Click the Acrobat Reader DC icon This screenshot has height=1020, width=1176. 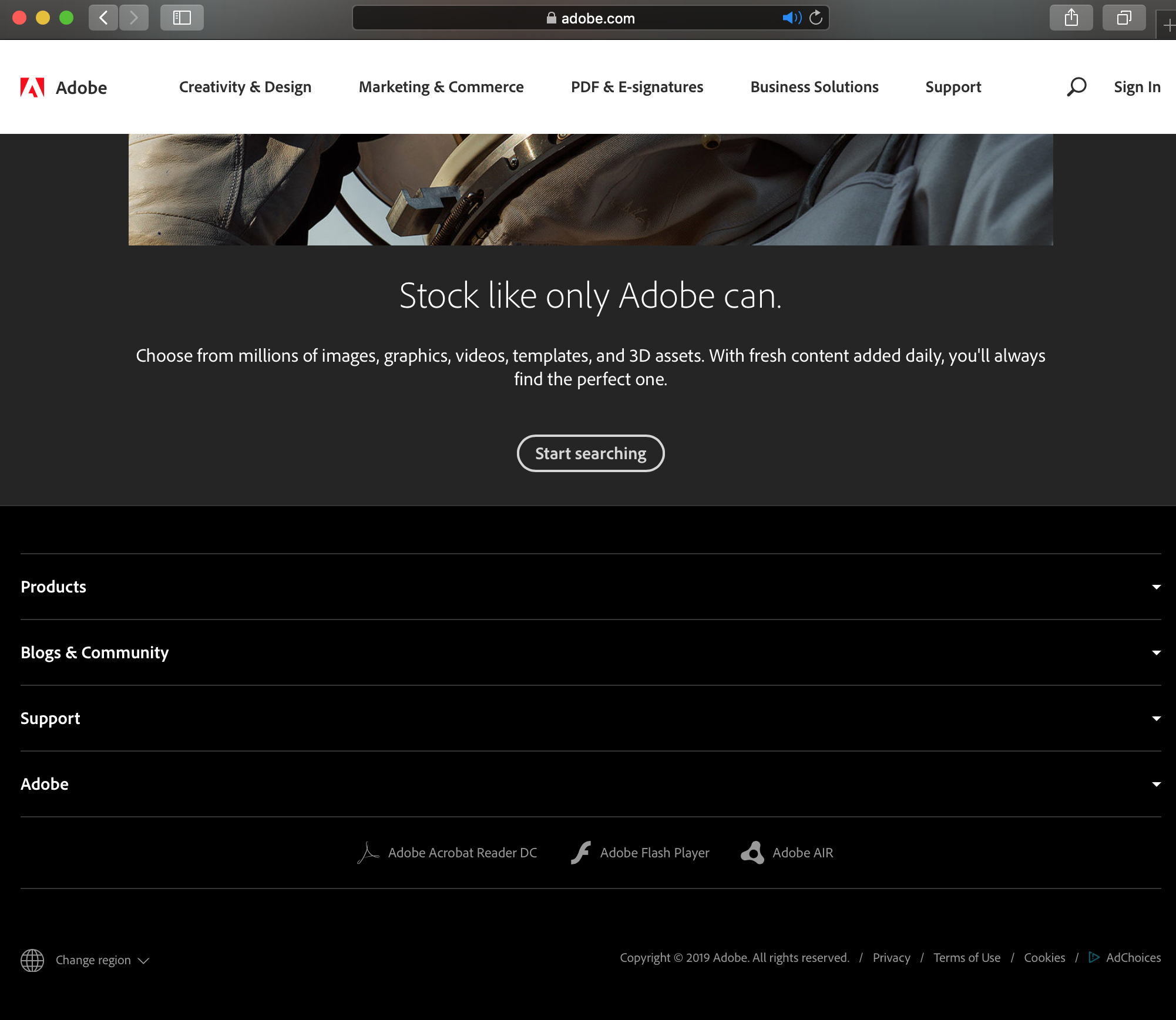[x=368, y=853]
